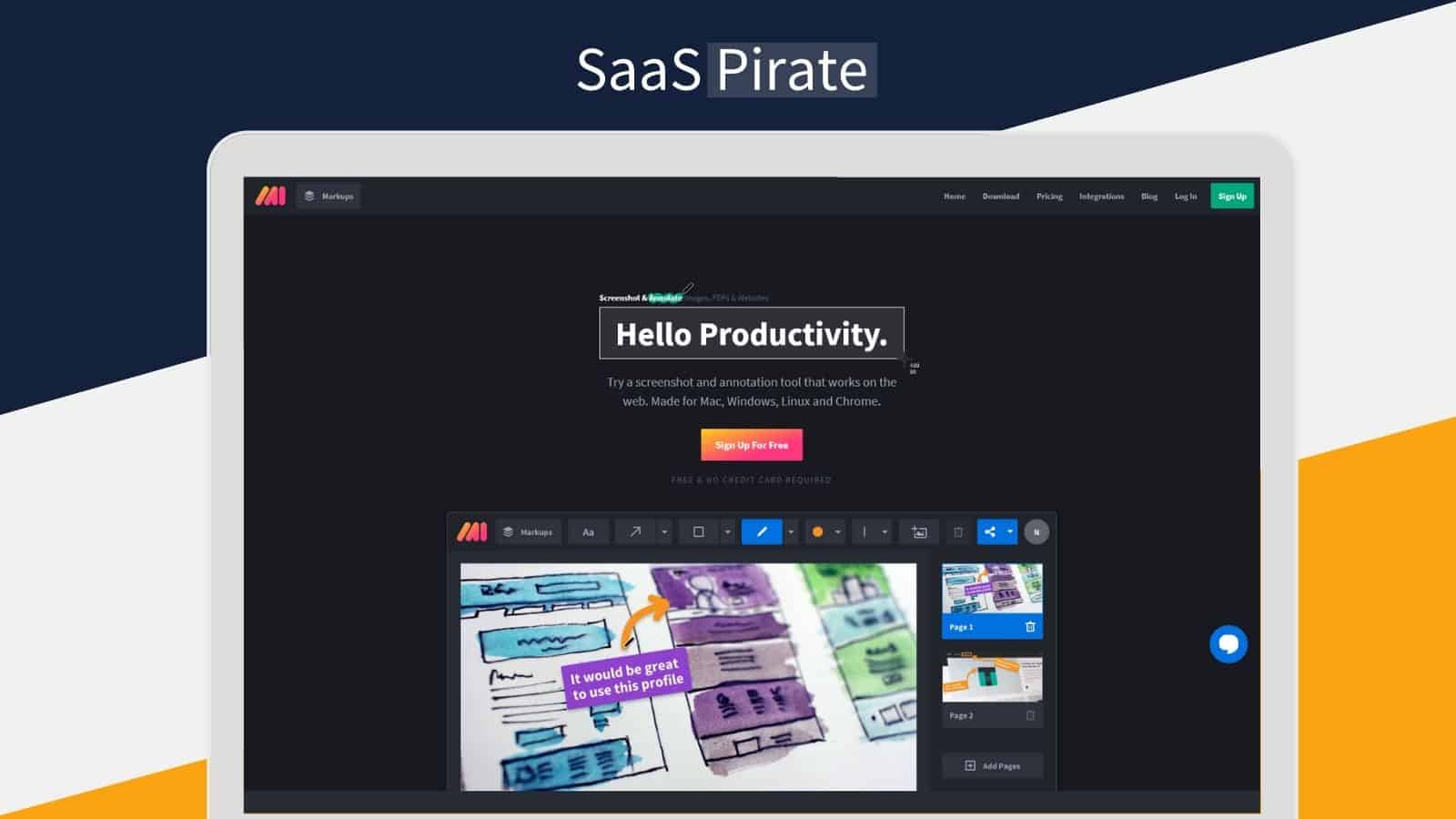This screenshot has height=819, width=1456.
Task: Go to the Home menu item
Action: pyautogui.click(x=955, y=196)
